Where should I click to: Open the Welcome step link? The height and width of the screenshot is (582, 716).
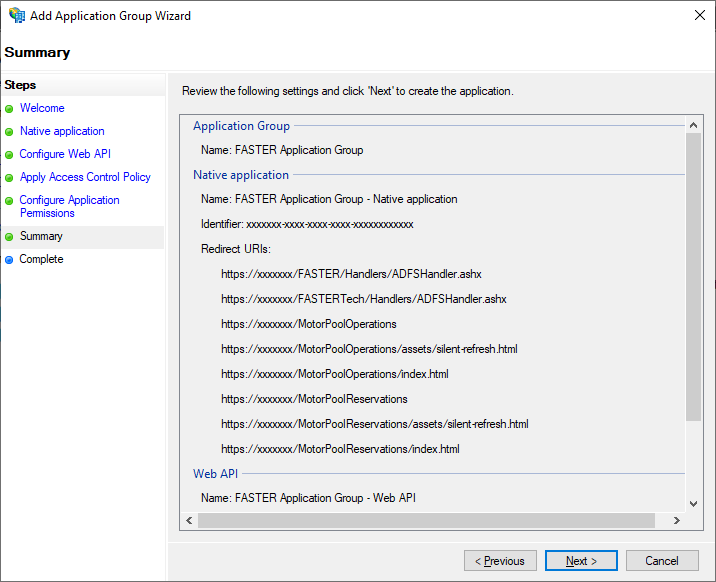click(x=42, y=108)
